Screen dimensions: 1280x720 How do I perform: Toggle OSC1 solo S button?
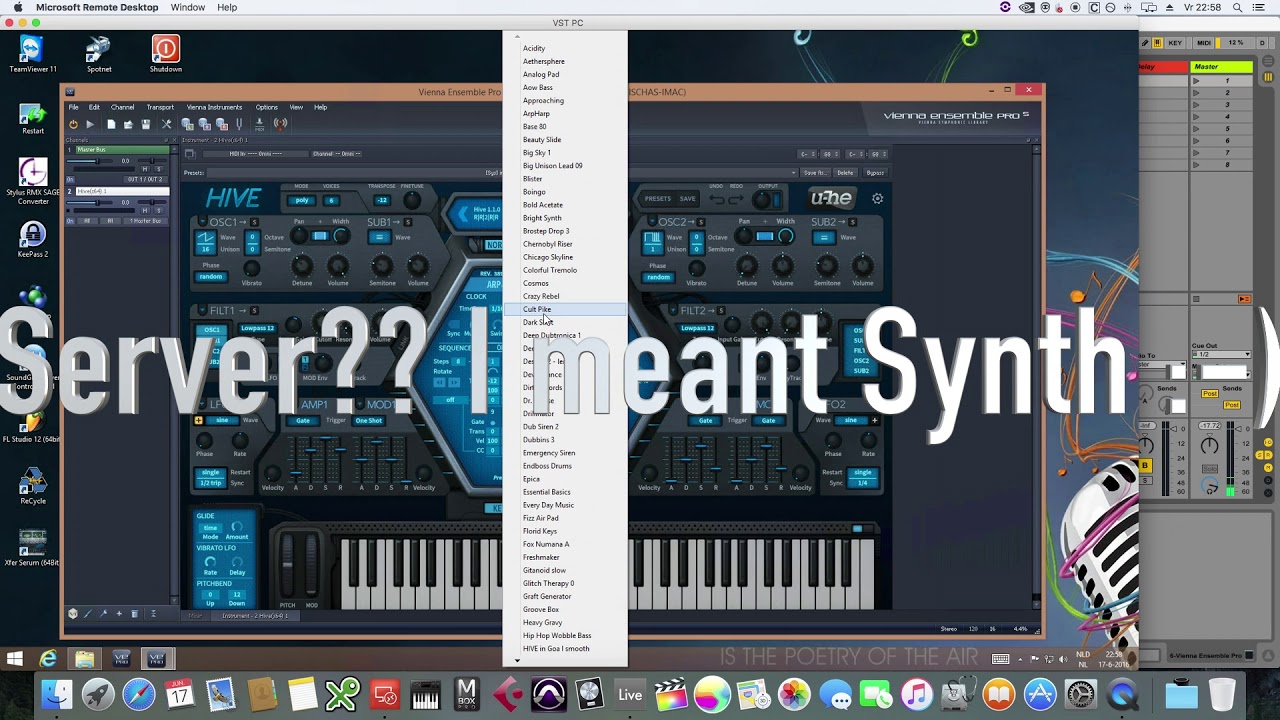click(254, 222)
